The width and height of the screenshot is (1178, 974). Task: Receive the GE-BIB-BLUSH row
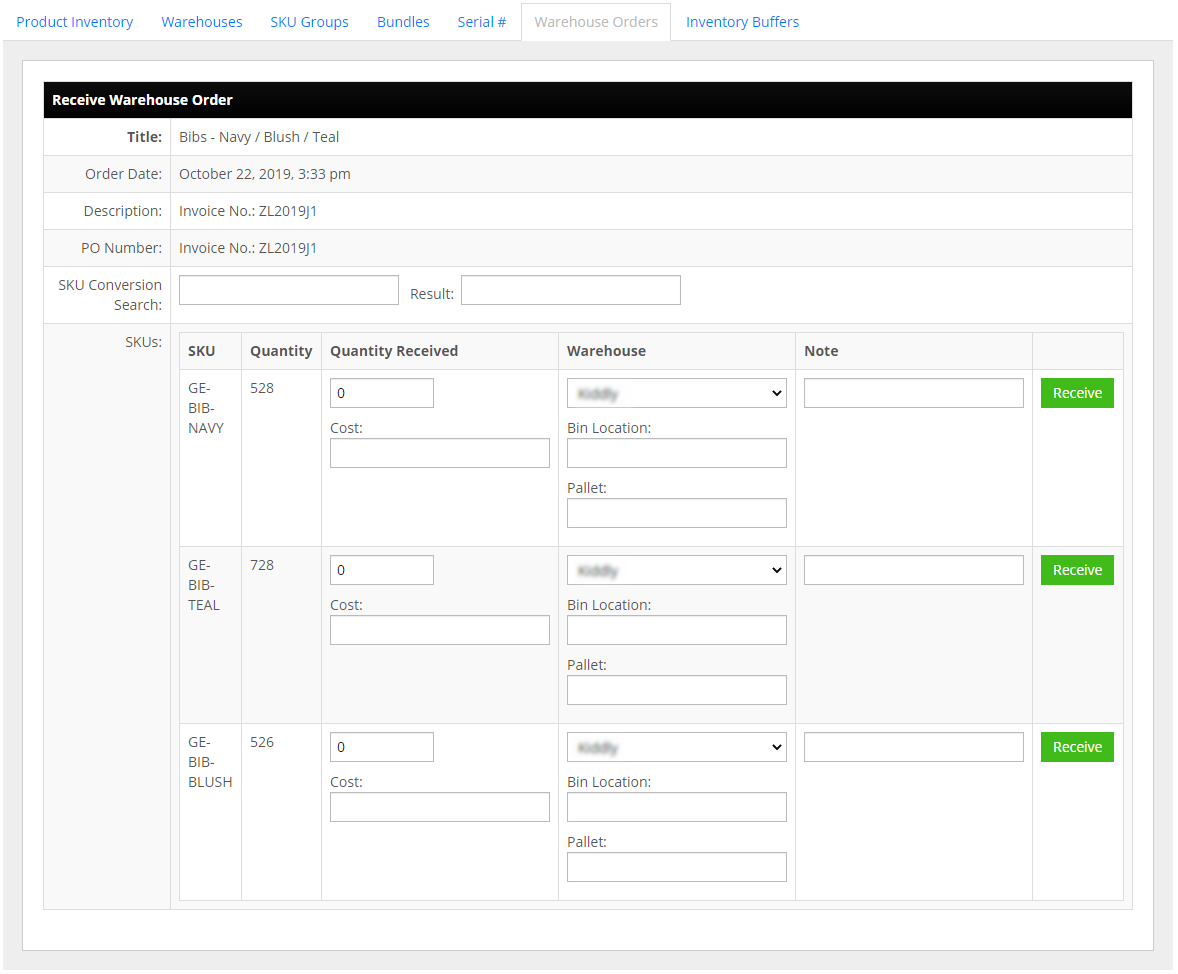tap(1077, 748)
